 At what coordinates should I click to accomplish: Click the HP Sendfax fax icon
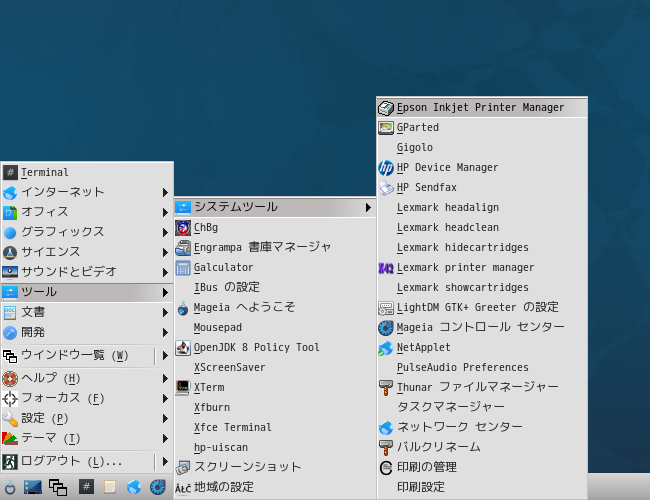(x=386, y=188)
